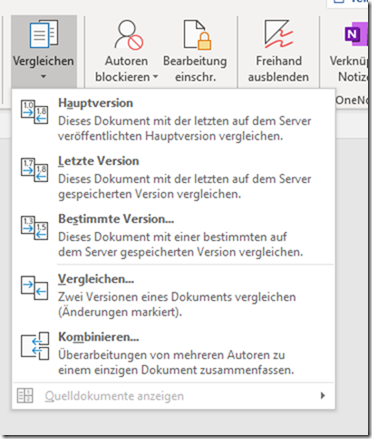Click text 'veröffentlichten Hauptversion vergleichen.'
This screenshot has width=372, height=439.
tap(170, 136)
